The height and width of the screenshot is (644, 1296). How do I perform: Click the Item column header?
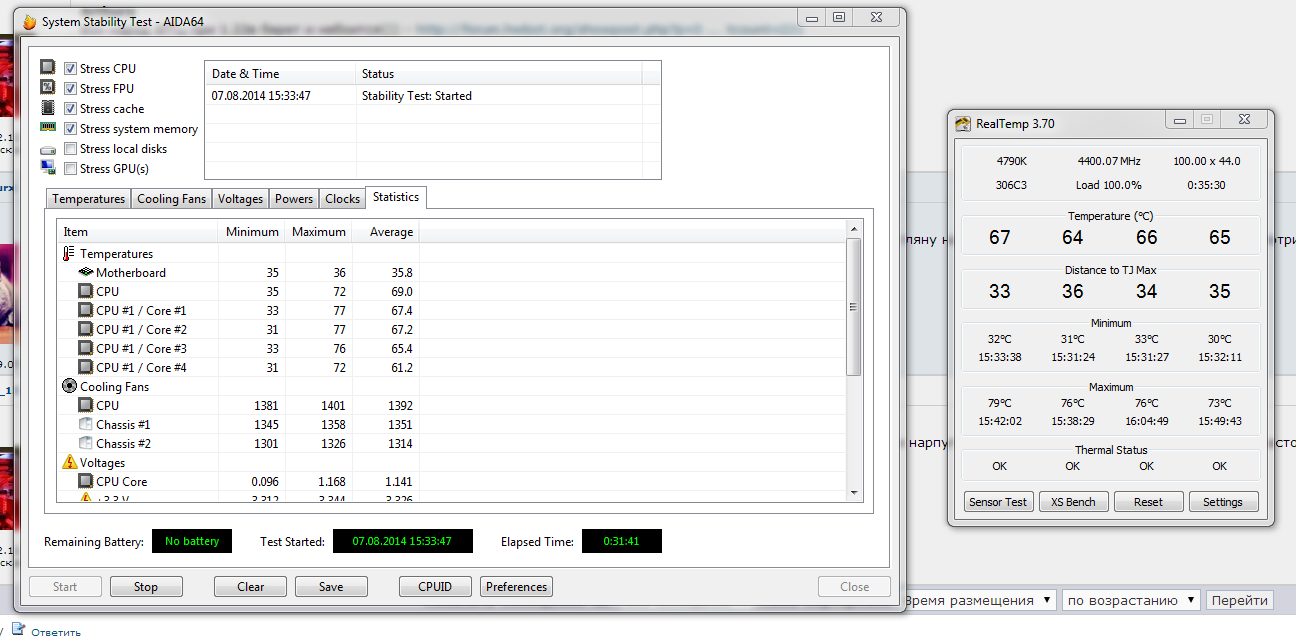137,232
